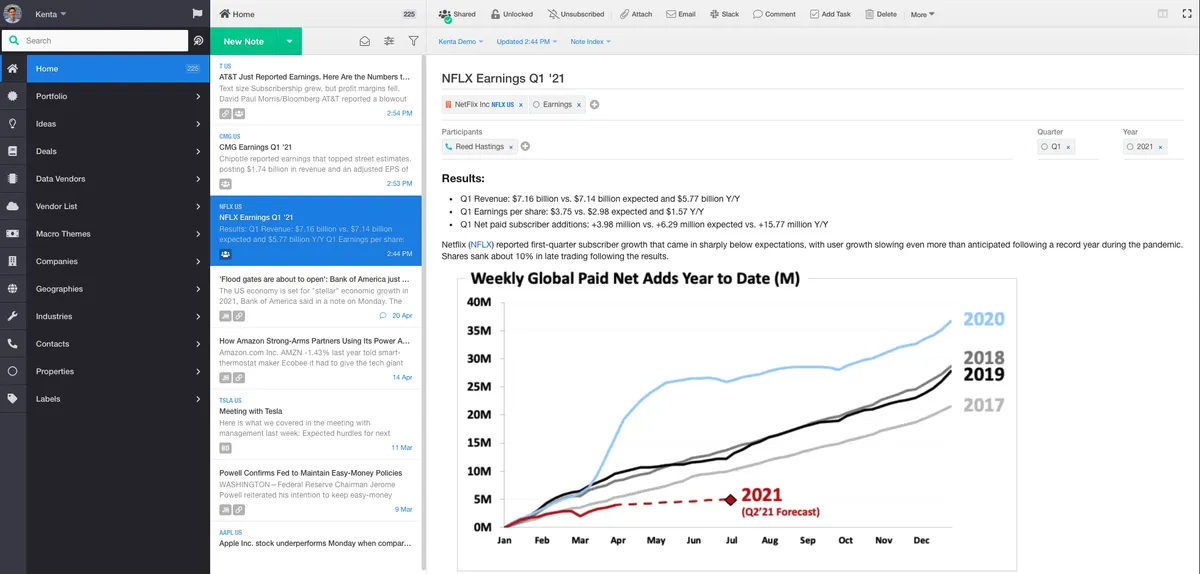Open the Note Index dropdown
The width and height of the screenshot is (1200, 574).
click(591, 41)
